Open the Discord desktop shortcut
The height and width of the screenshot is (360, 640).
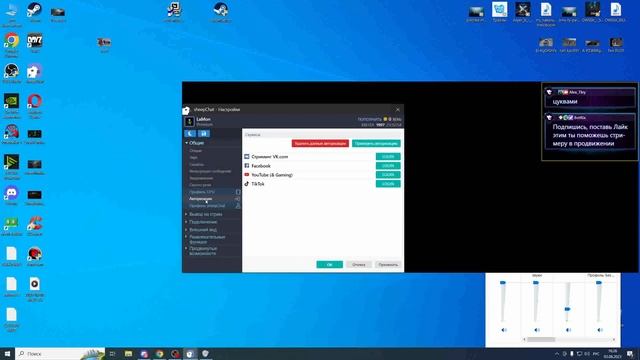click(x=11, y=195)
